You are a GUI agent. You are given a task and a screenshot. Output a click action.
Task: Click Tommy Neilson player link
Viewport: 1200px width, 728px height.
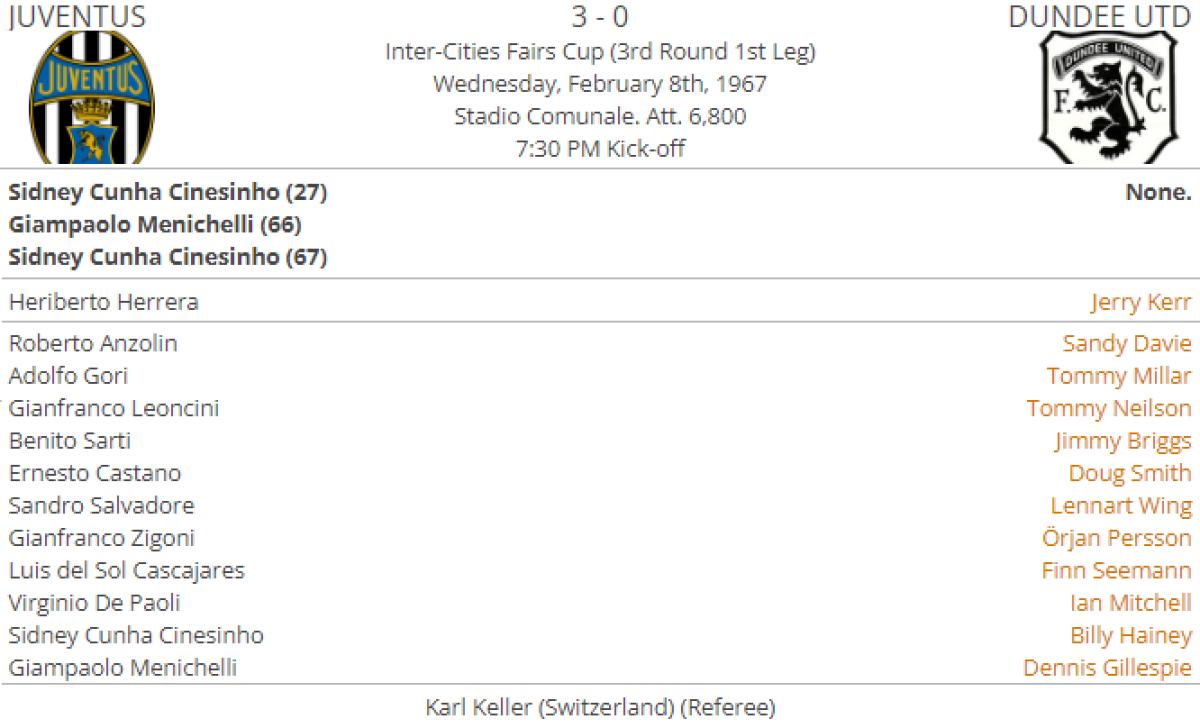[1108, 408]
